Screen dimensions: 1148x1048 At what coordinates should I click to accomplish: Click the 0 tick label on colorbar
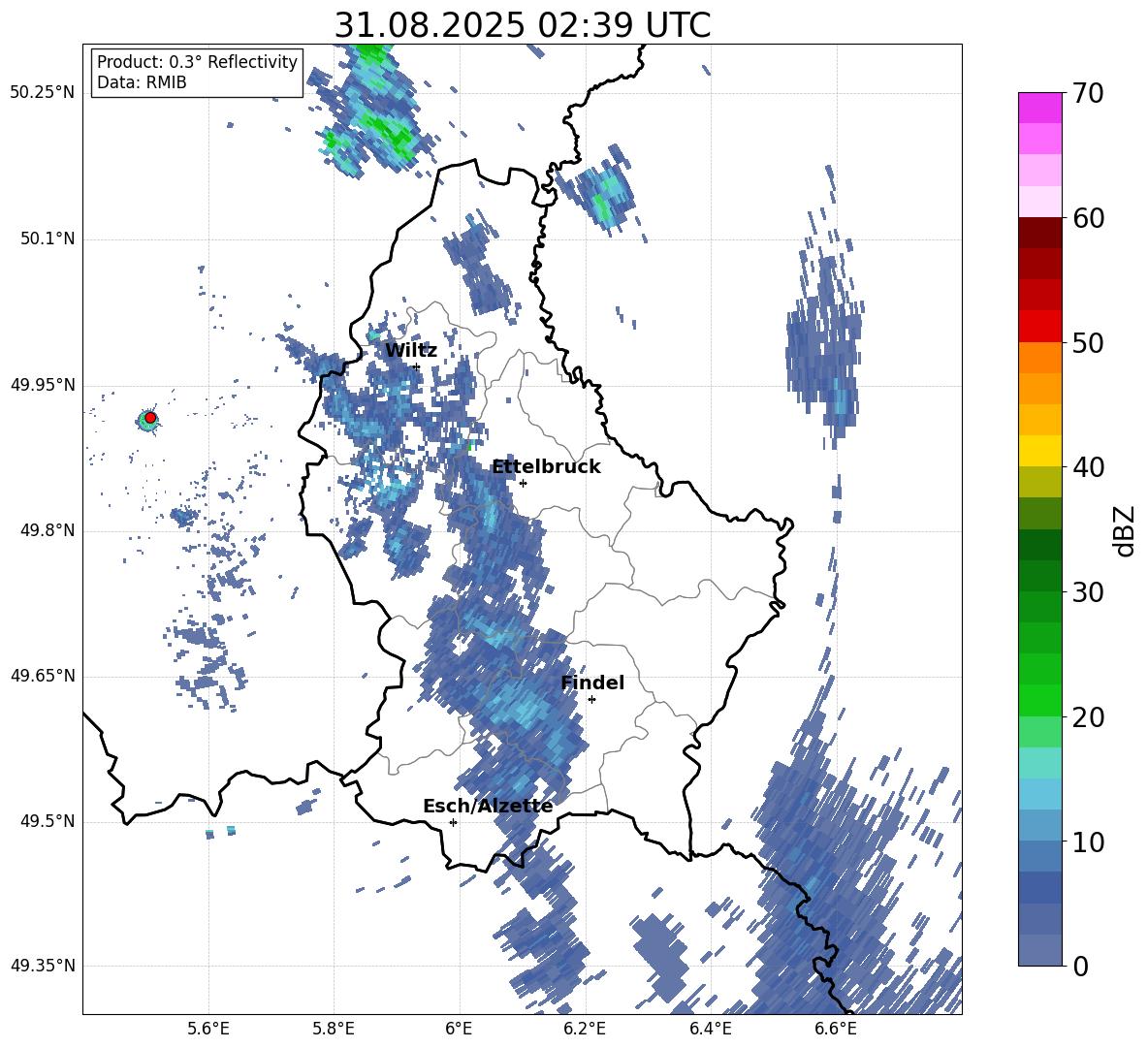(x=1080, y=966)
